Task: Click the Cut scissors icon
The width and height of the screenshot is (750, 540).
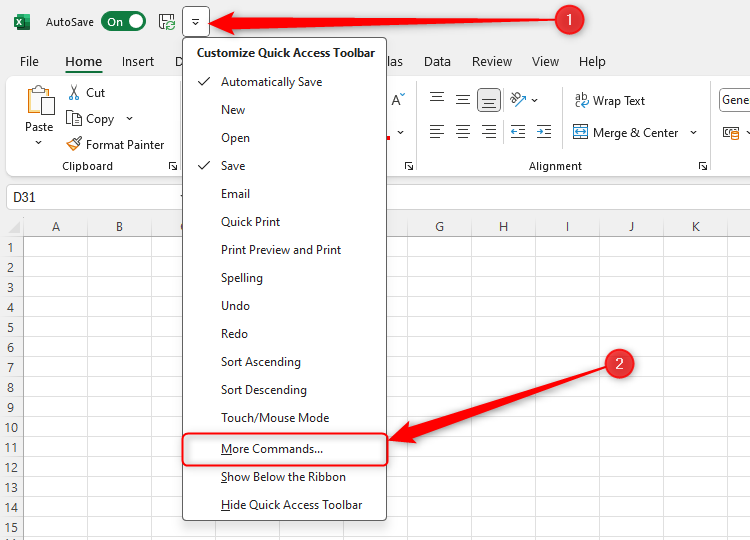Action: click(74, 93)
